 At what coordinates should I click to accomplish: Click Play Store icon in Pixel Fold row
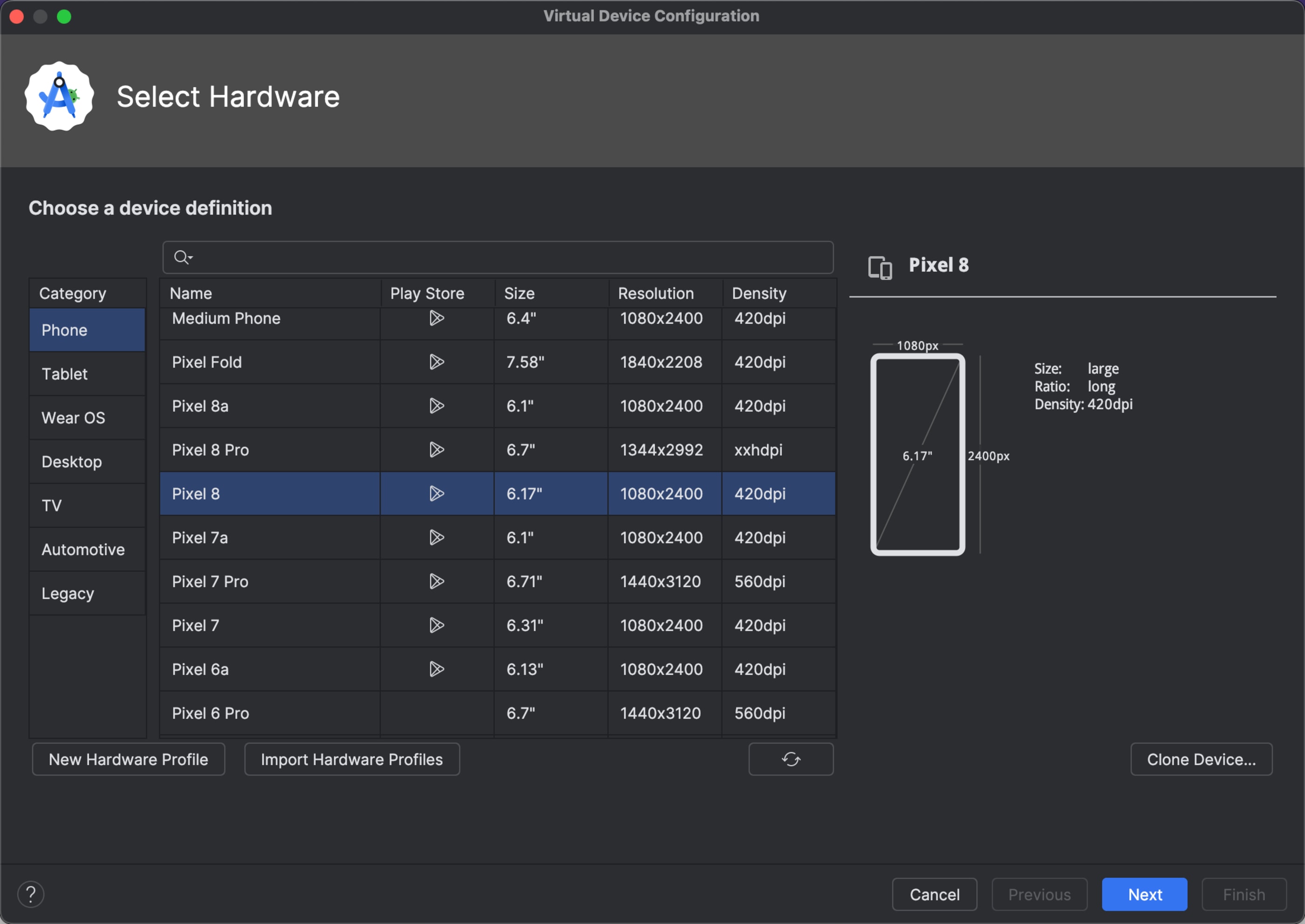[x=437, y=362]
